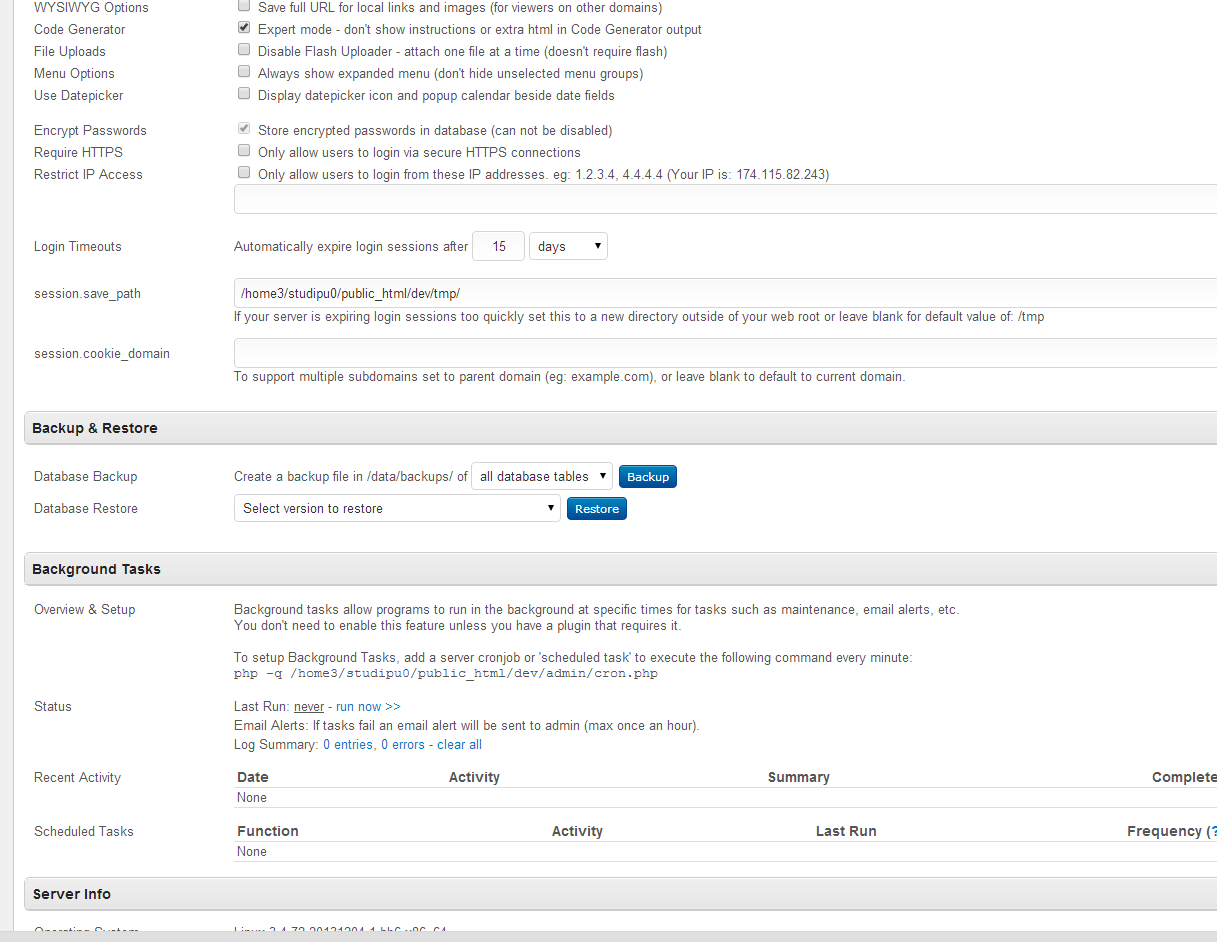
Task: Open the Select version to restore dropdown
Action: [397, 508]
